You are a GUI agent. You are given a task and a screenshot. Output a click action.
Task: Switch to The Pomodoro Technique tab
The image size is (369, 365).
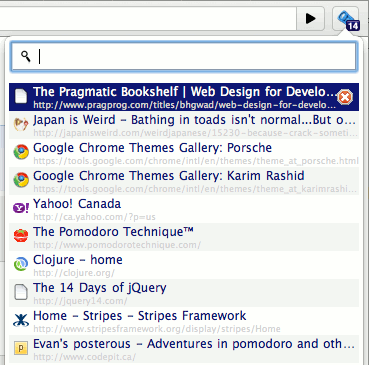pyautogui.click(x=184, y=237)
